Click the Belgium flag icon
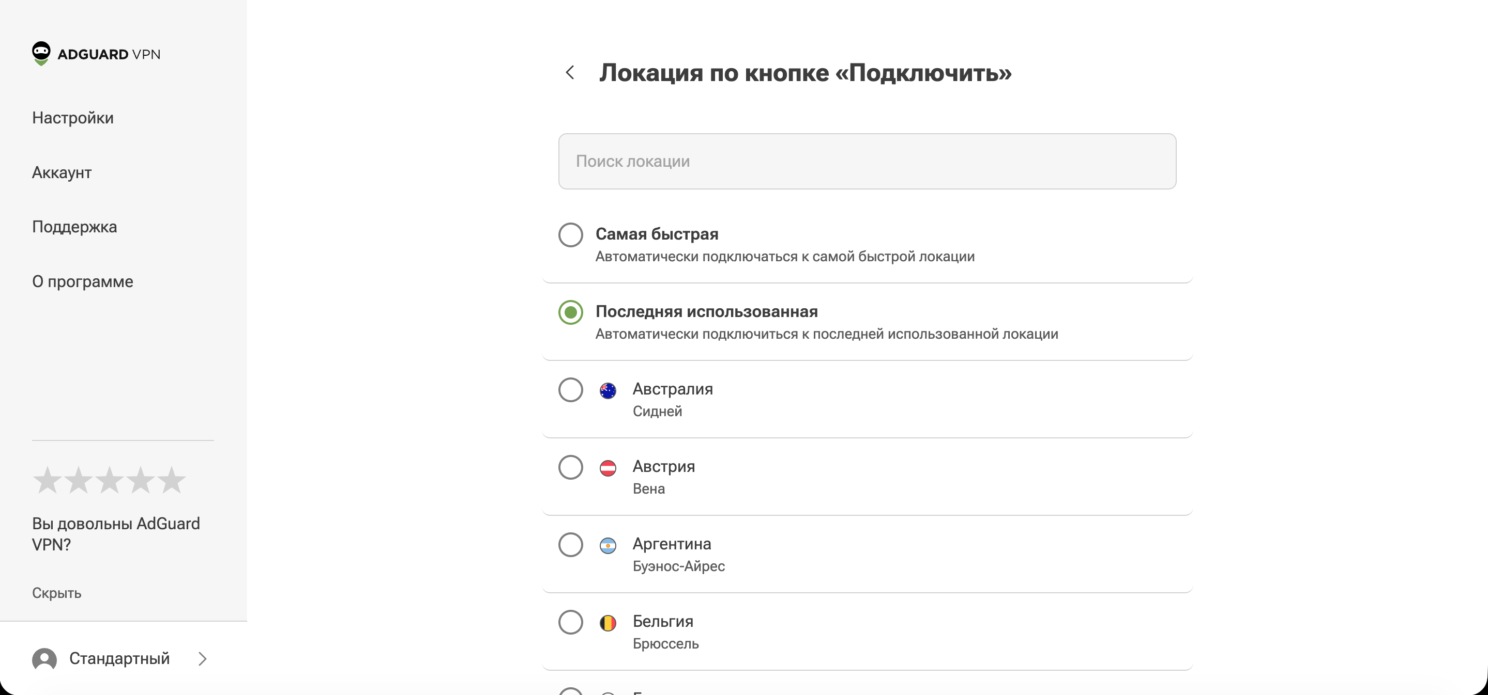Viewport: 1488px width, 695px height. point(608,623)
